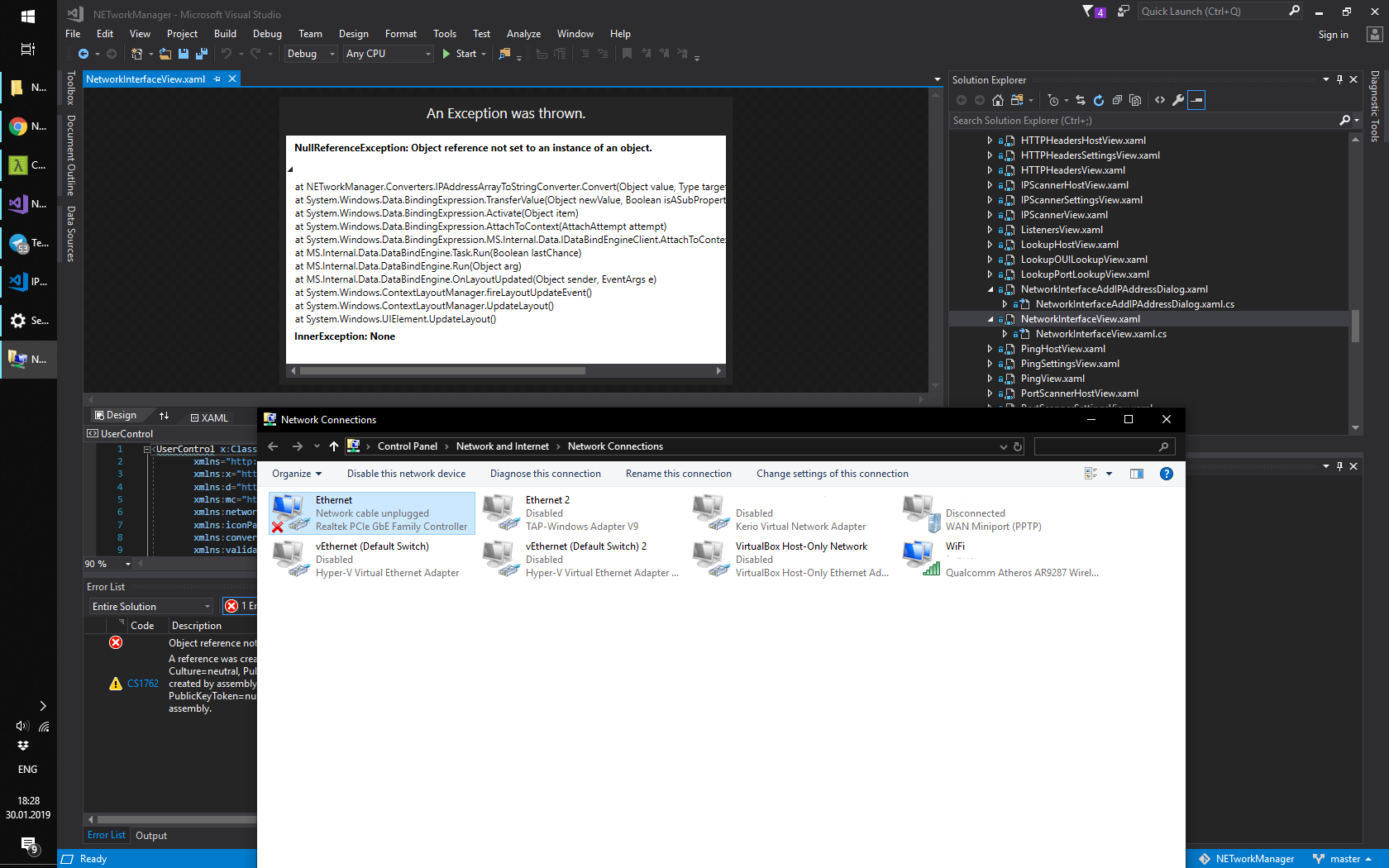
Task: Save all files in the toolbar
Action: click(201, 54)
